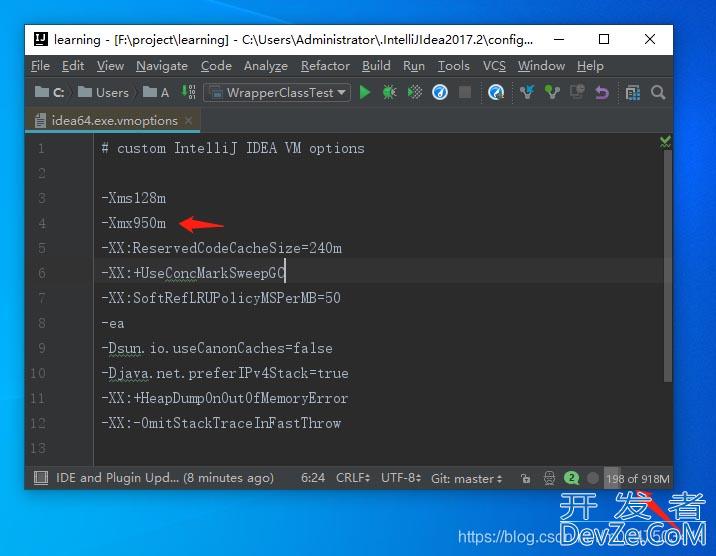The image size is (716, 556).
Task: Click memory indicator 198 of 918M
Action: point(637,478)
